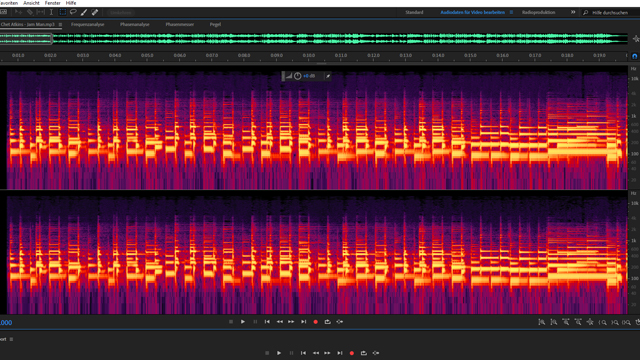Open the Hilfe menu
Image resolution: width=640 pixels, height=360 pixels.
(71, 3)
